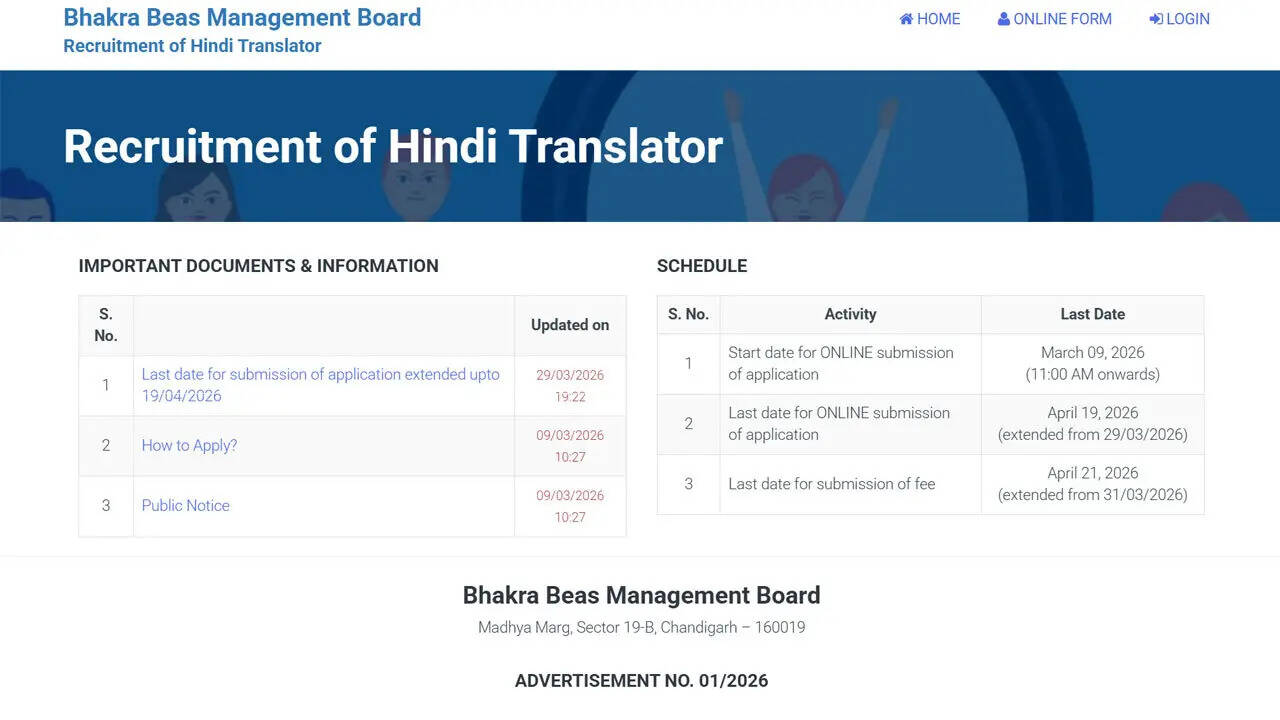The height and width of the screenshot is (720, 1280).
Task: Open the application last date extended notice link
Action: point(320,385)
